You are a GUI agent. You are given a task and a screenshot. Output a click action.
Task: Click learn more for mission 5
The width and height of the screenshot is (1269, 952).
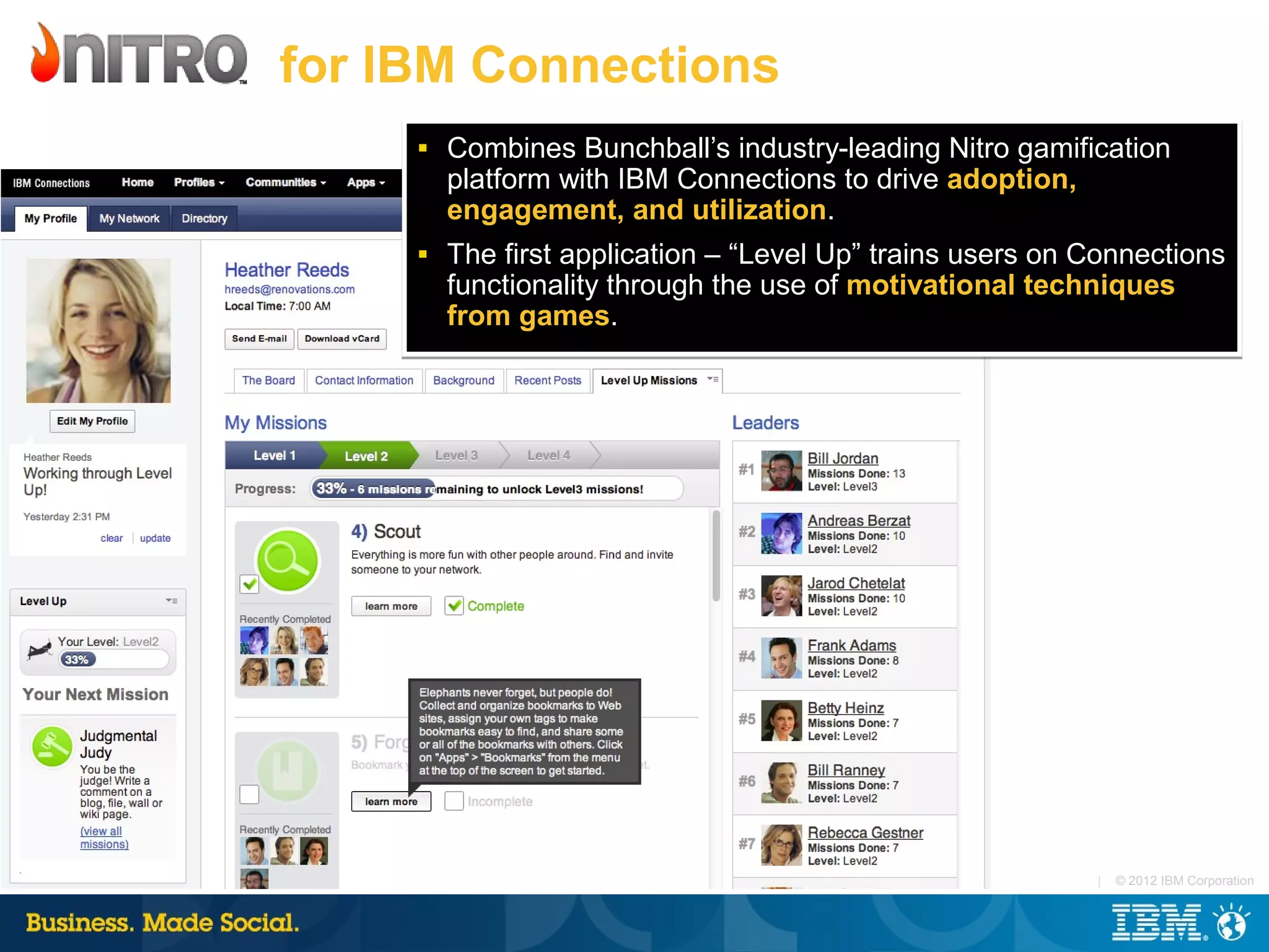391,801
